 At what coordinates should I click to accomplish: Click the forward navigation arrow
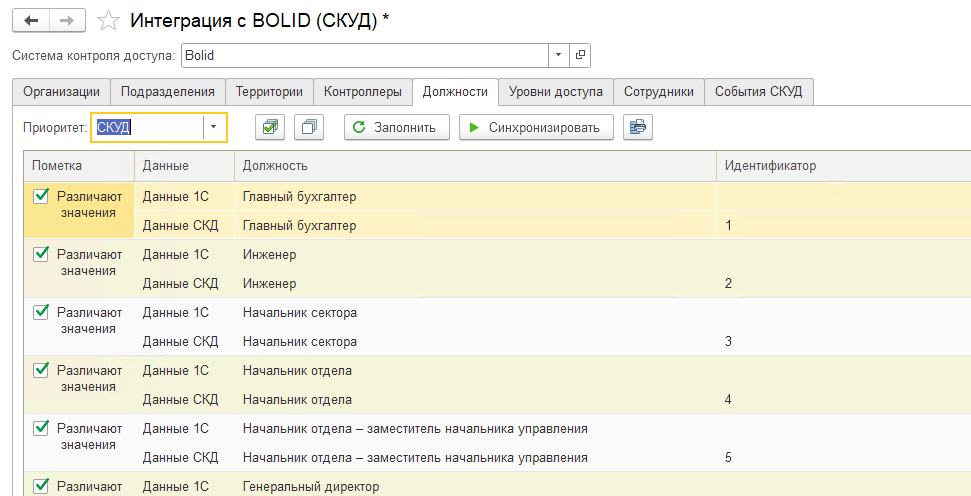(x=66, y=20)
